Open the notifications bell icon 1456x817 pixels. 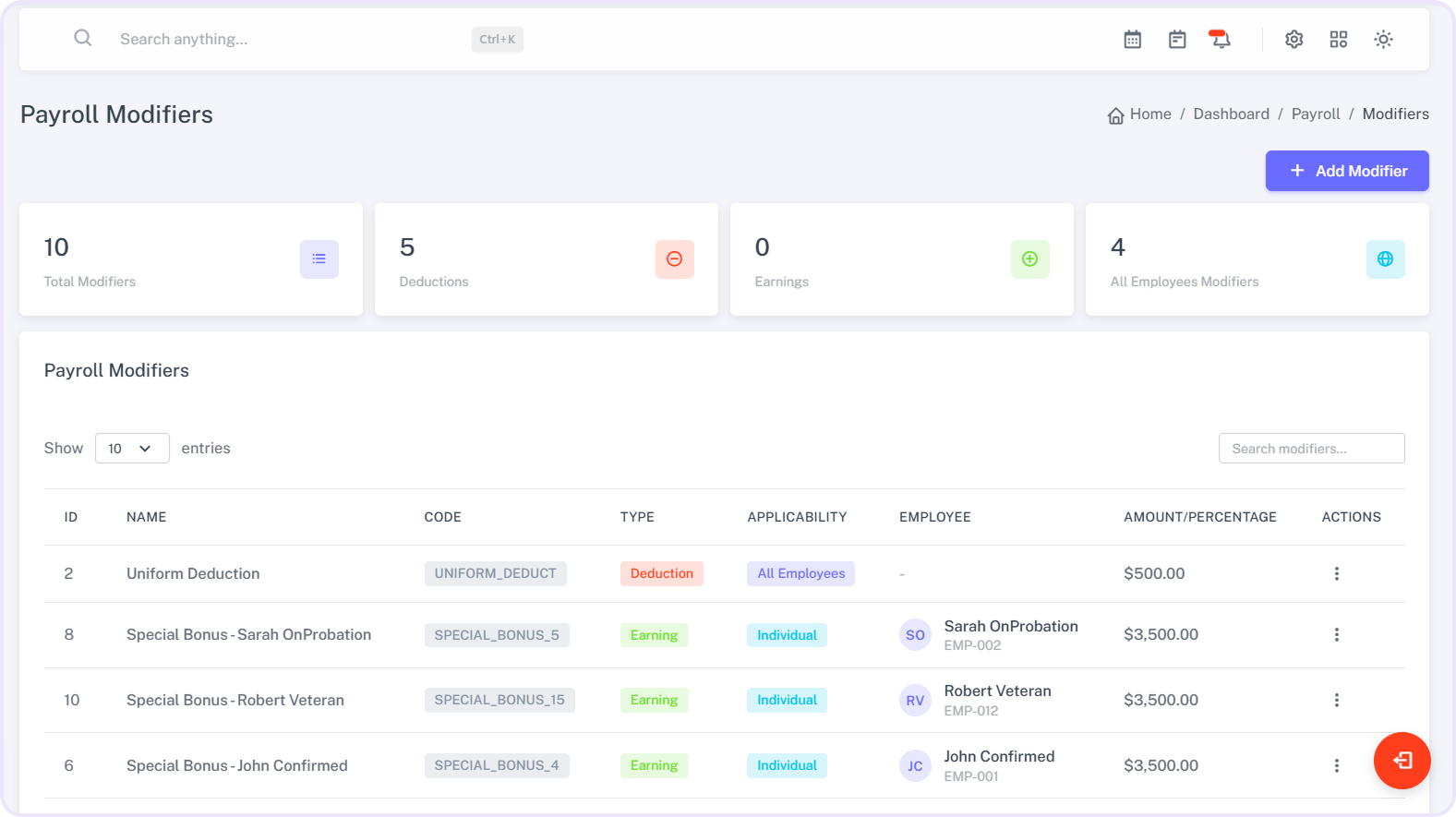point(1221,39)
